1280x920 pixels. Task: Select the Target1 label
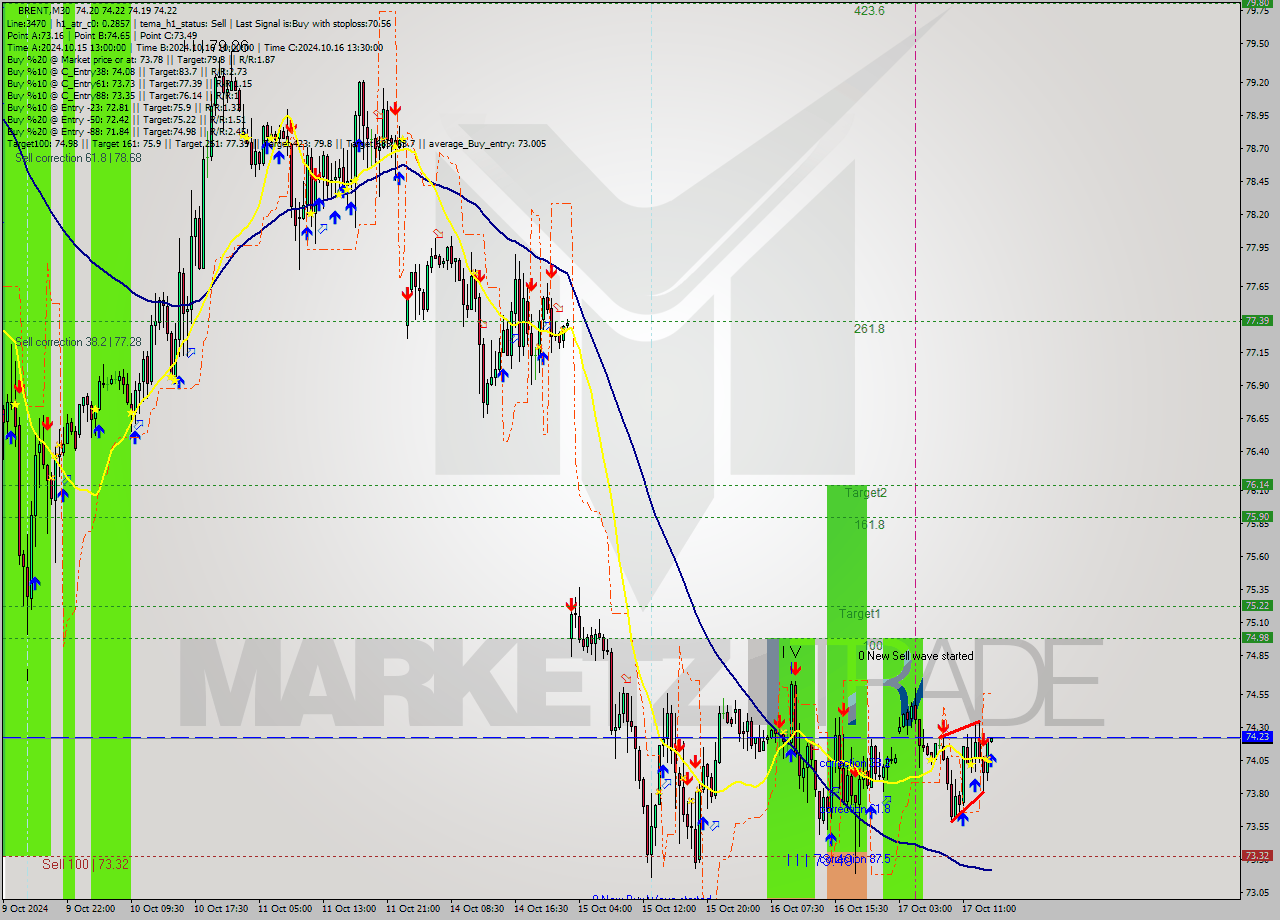click(860, 613)
